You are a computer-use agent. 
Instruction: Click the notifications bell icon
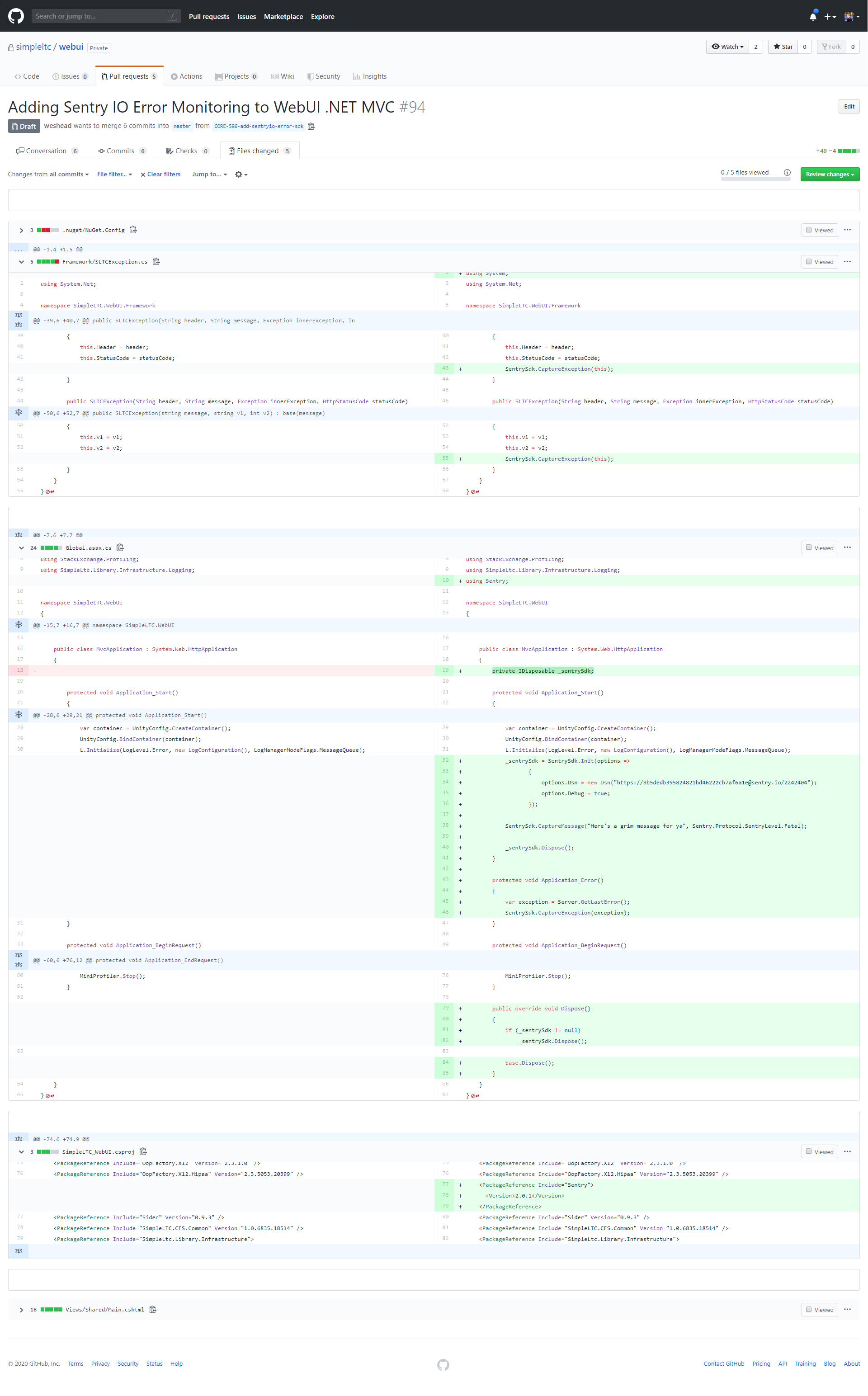[x=812, y=16]
